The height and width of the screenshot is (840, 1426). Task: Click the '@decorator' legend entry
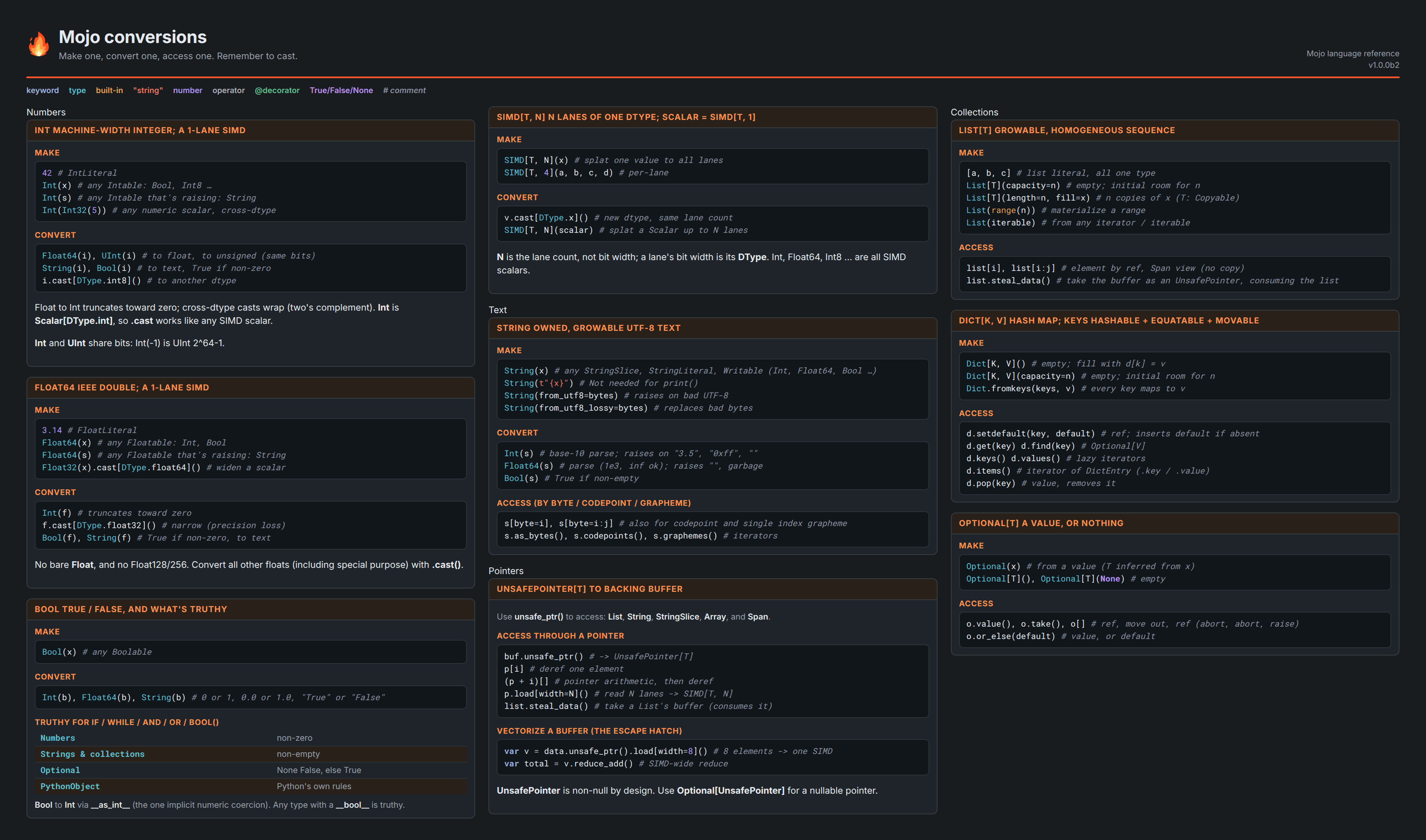coord(277,90)
